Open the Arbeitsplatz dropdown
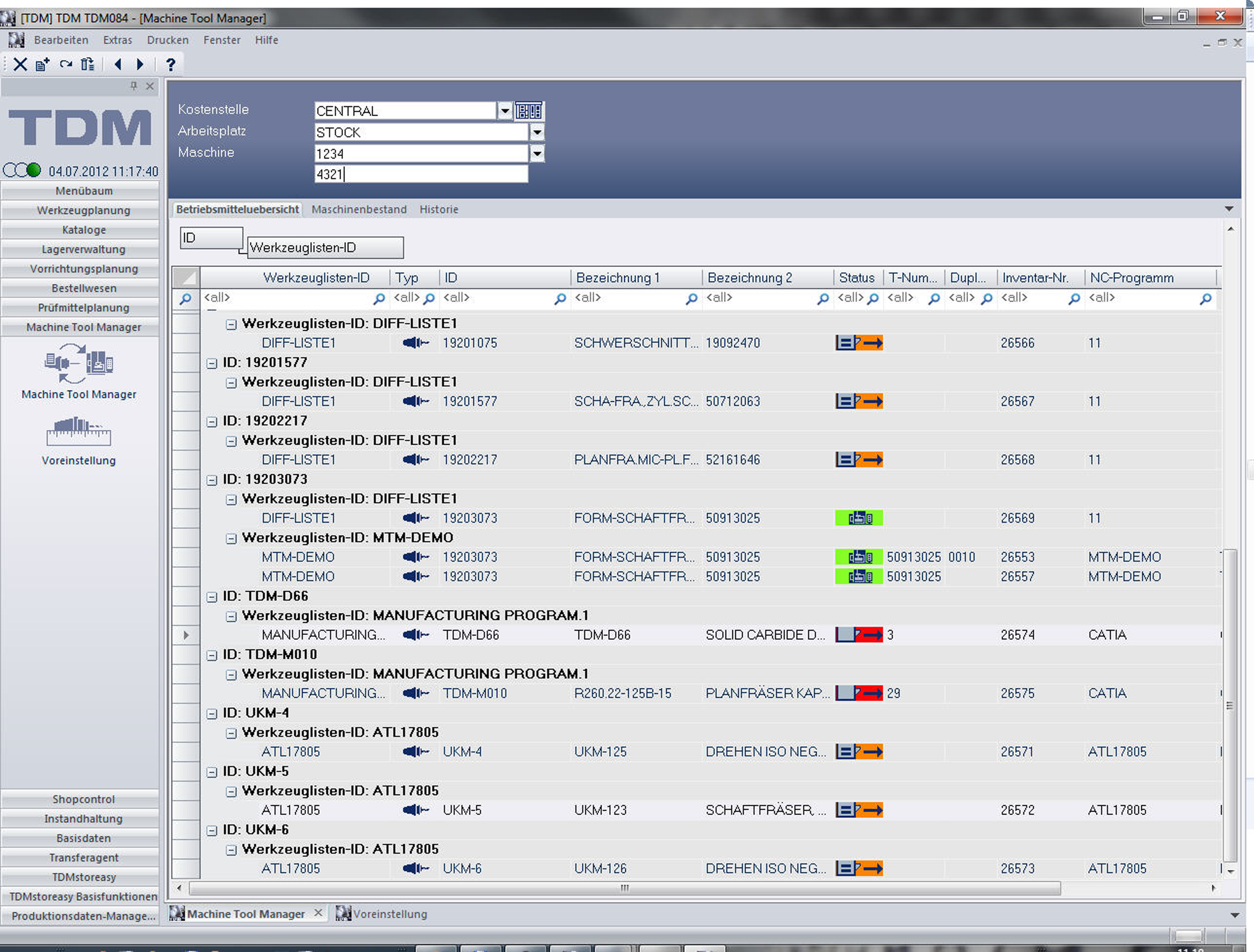 coord(537,133)
